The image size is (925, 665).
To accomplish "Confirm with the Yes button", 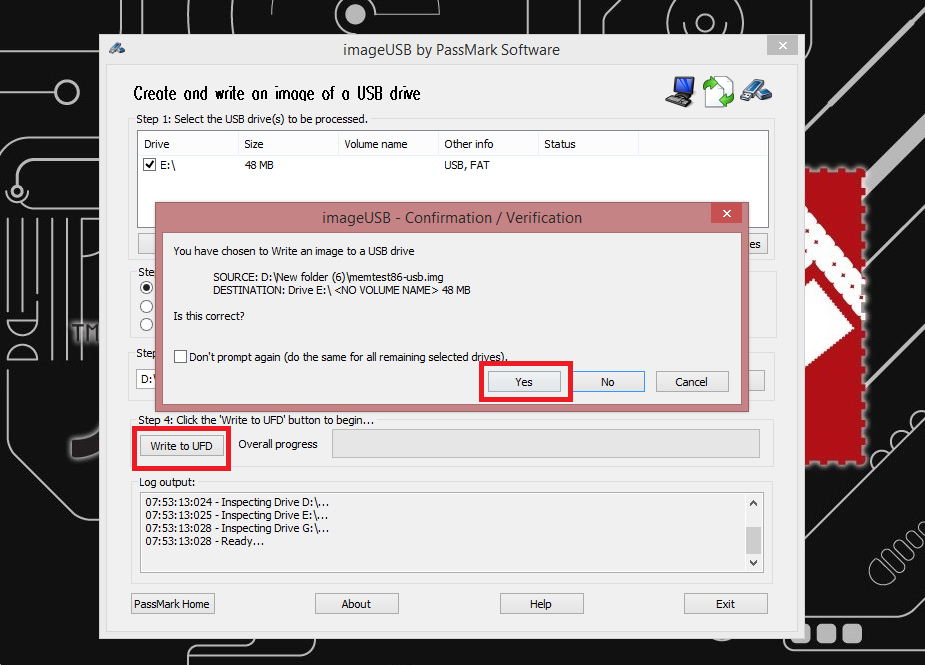I will pos(524,382).
